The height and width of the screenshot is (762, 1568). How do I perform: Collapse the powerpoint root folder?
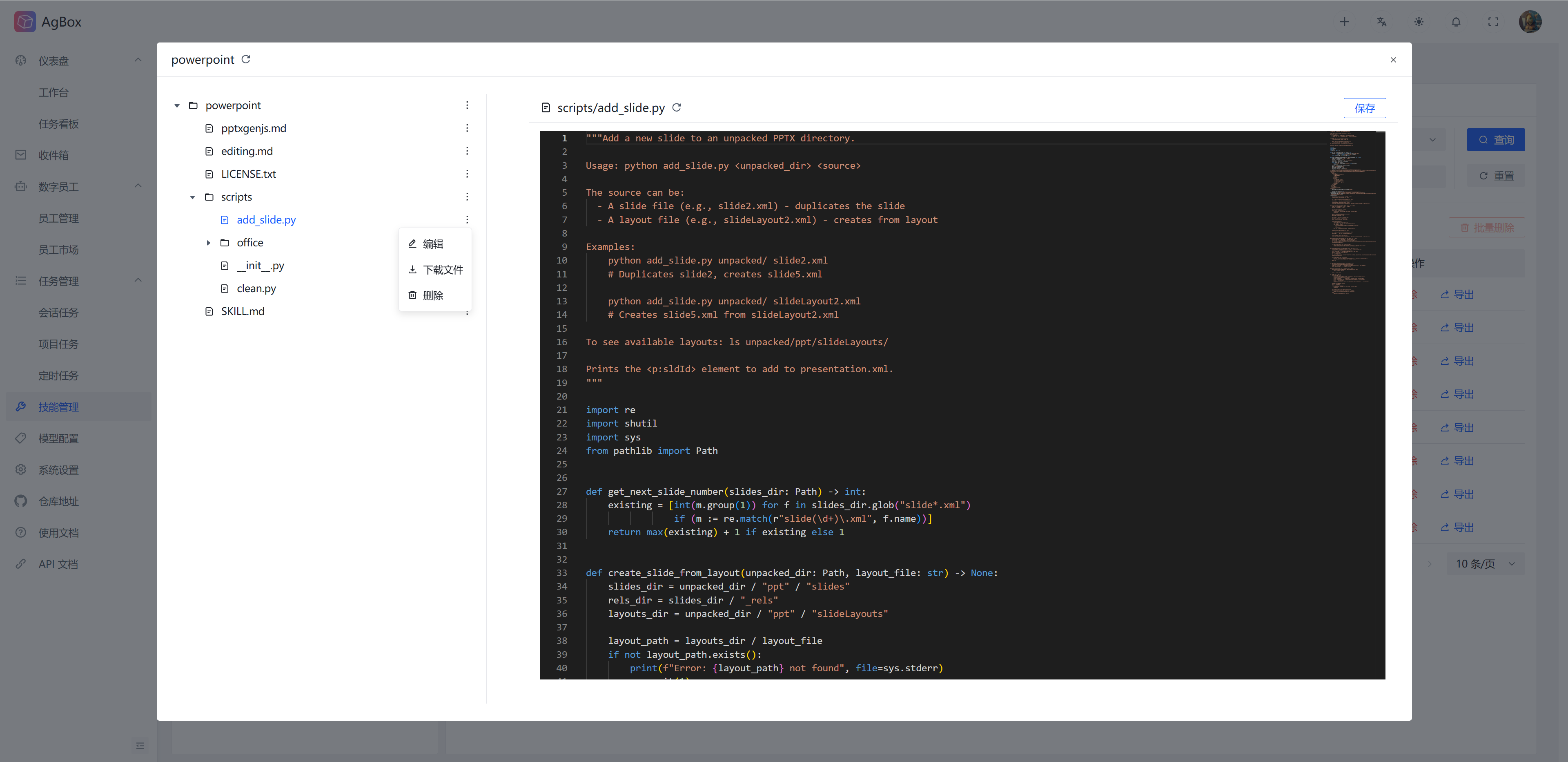coord(177,105)
